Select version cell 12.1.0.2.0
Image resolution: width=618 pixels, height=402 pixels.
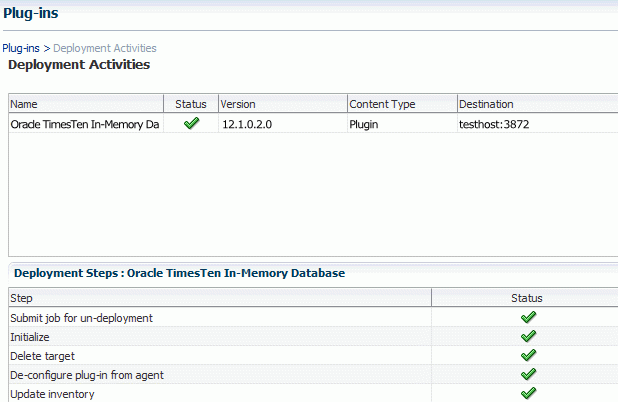(247, 124)
